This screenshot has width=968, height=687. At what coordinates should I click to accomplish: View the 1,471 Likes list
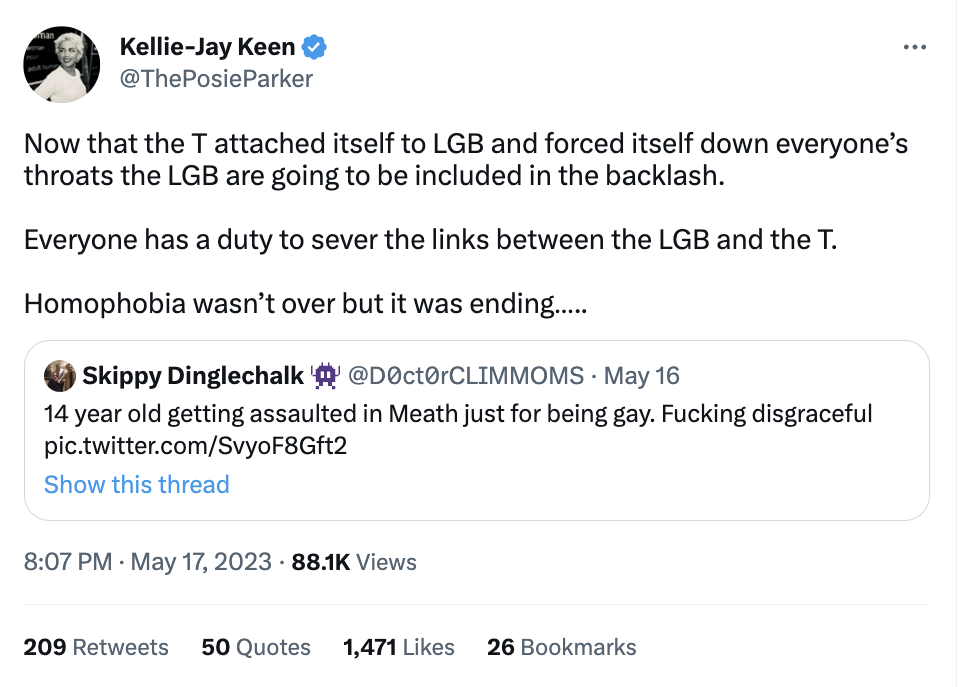pos(398,647)
